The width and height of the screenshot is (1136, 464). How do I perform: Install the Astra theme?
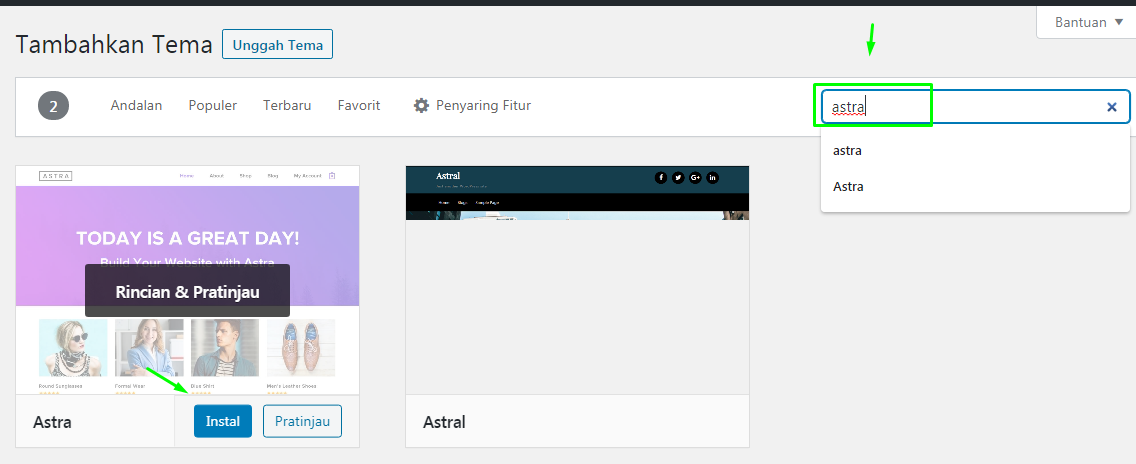click(x=222, y=421)
